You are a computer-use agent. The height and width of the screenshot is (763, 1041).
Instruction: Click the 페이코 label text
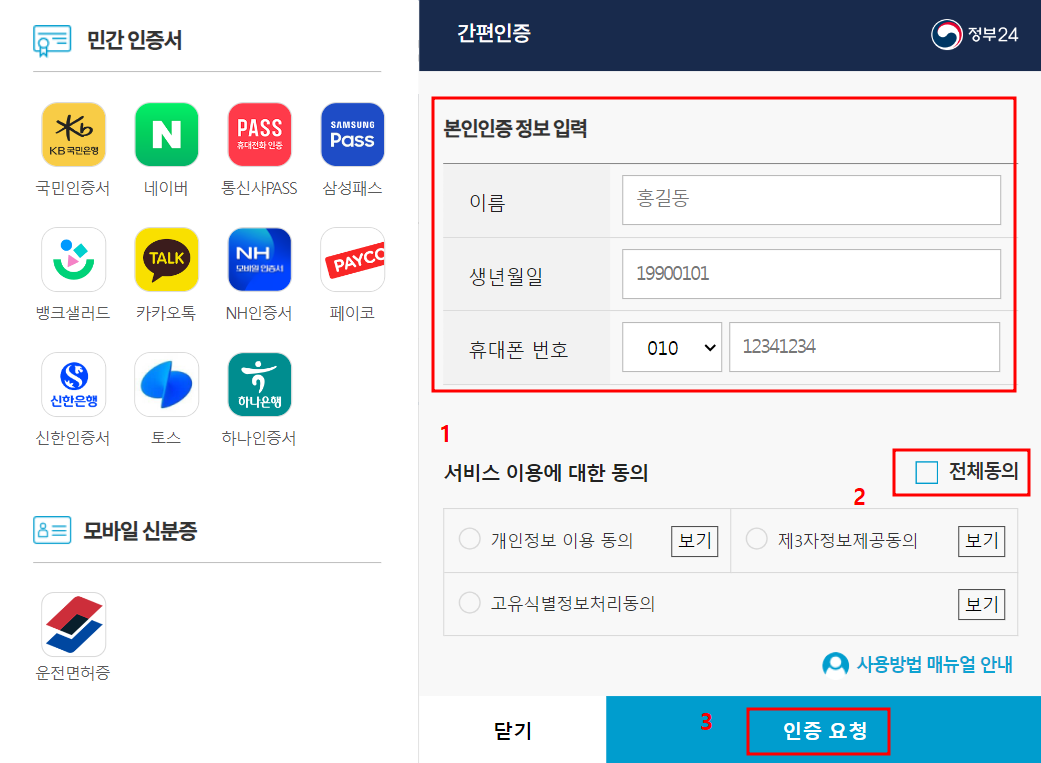[352, 313]
